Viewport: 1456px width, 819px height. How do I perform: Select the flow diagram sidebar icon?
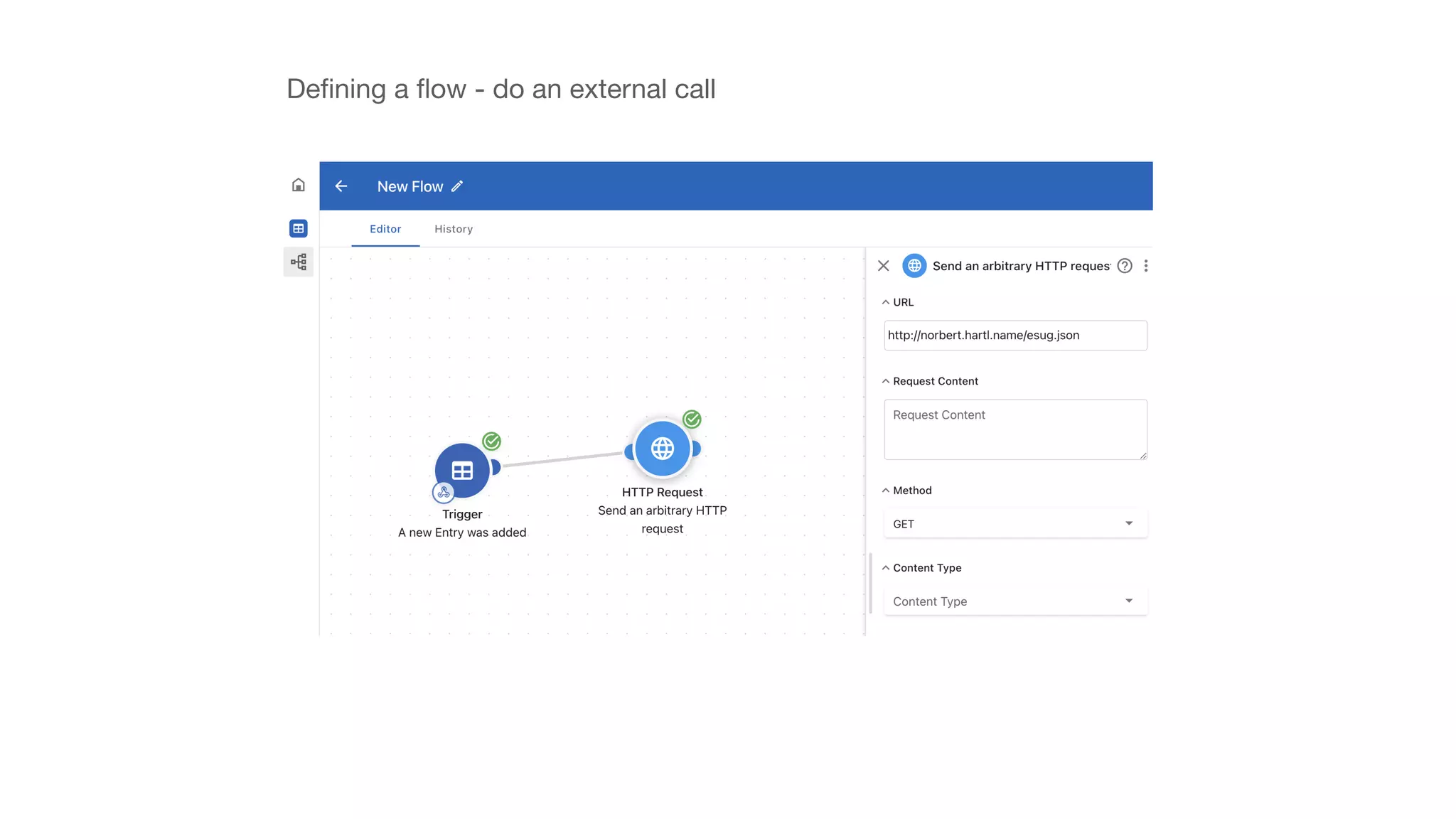click(299, 262)
